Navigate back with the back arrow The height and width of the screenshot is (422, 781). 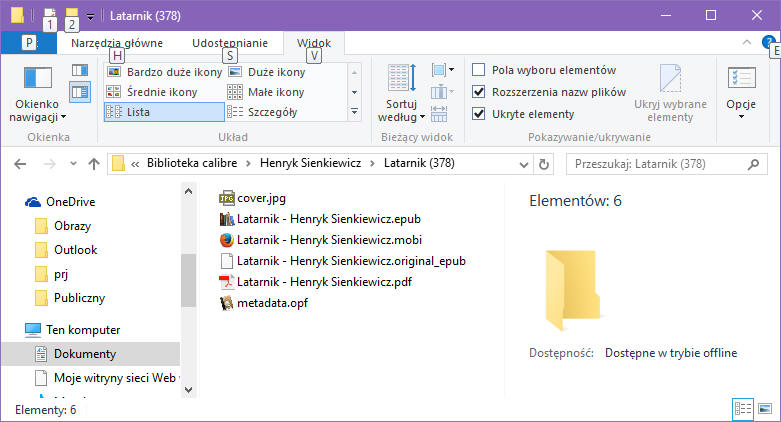pyautogui.click(x=20, y=164)
